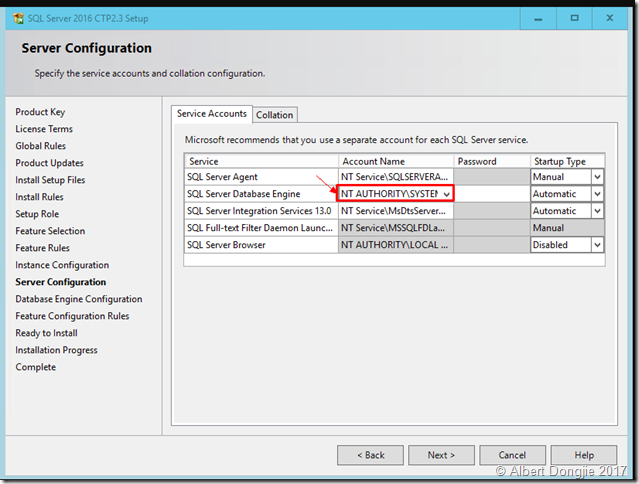Select Install Rules step in sidebar

pyautogui.click(x=39, y=197)
